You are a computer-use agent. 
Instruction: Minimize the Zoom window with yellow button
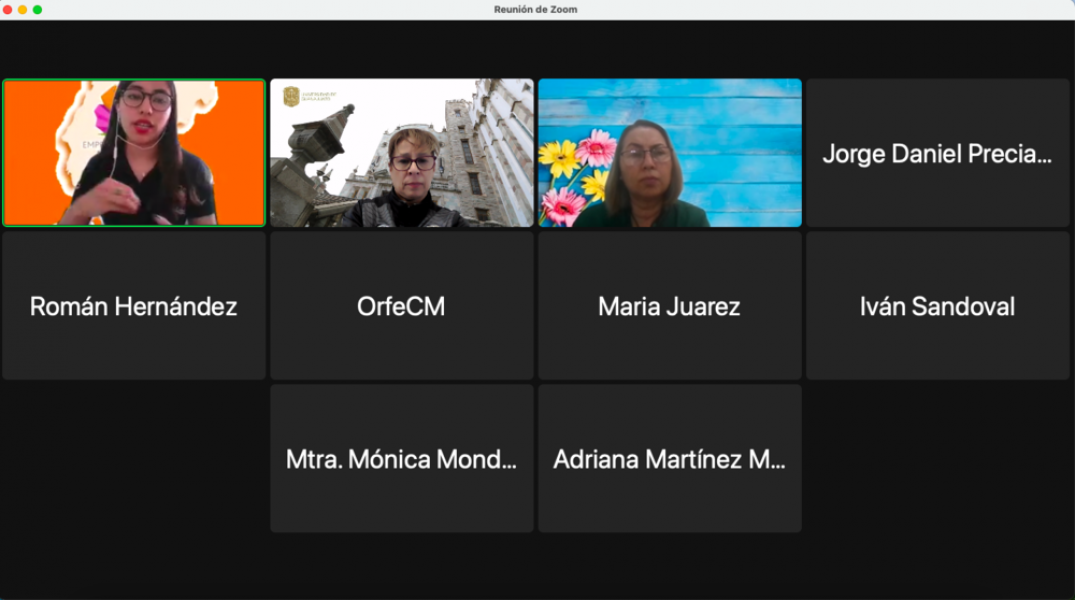(22, 9)
